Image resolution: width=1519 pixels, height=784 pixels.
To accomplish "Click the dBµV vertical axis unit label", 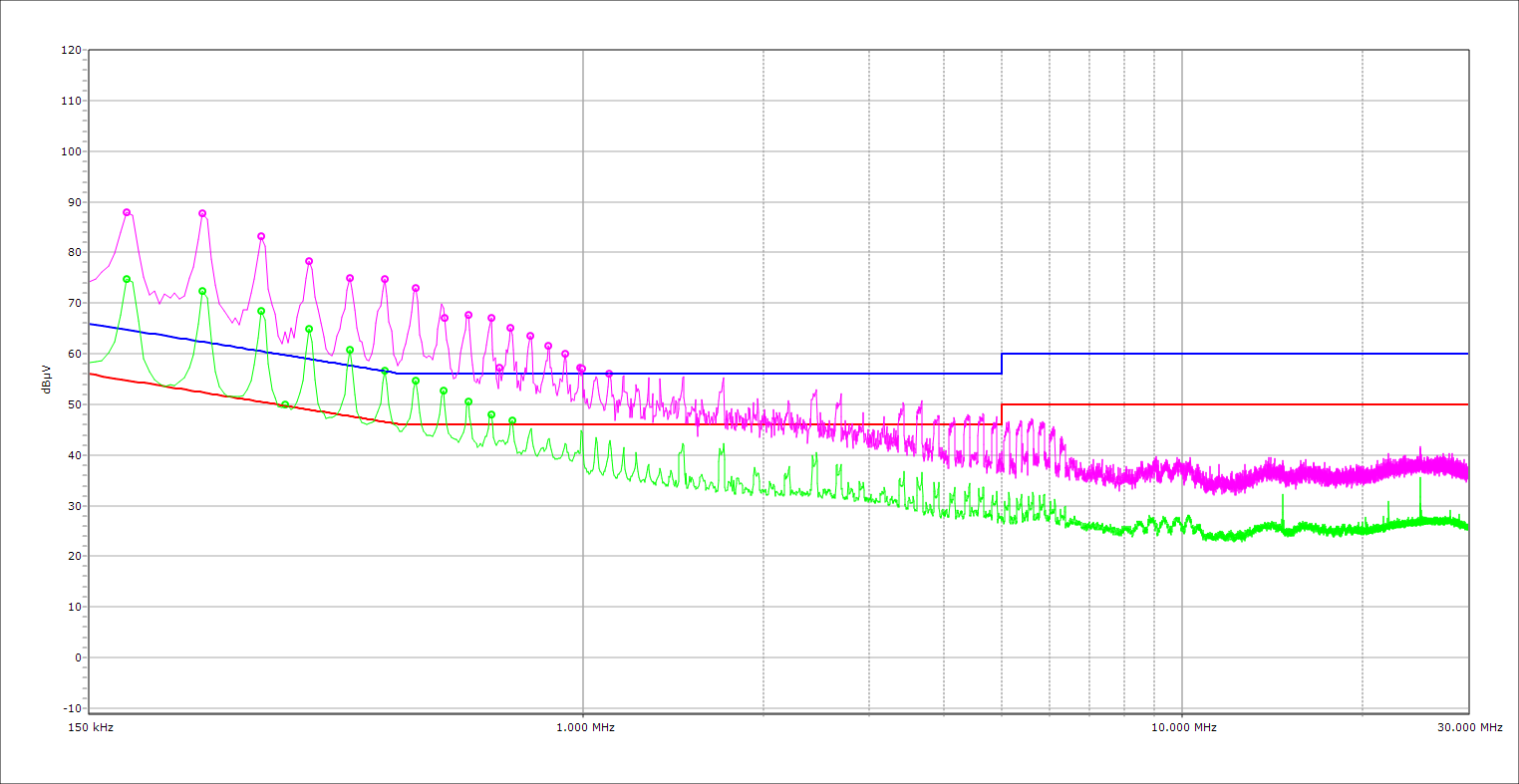I will coord(47,379).
